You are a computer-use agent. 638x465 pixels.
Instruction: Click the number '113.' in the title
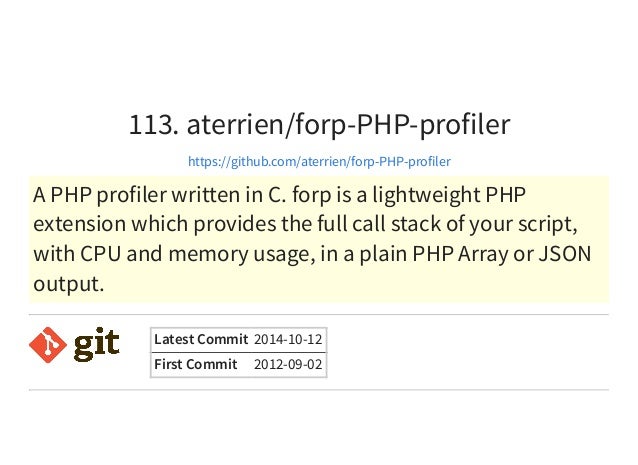tap(154, 124)
